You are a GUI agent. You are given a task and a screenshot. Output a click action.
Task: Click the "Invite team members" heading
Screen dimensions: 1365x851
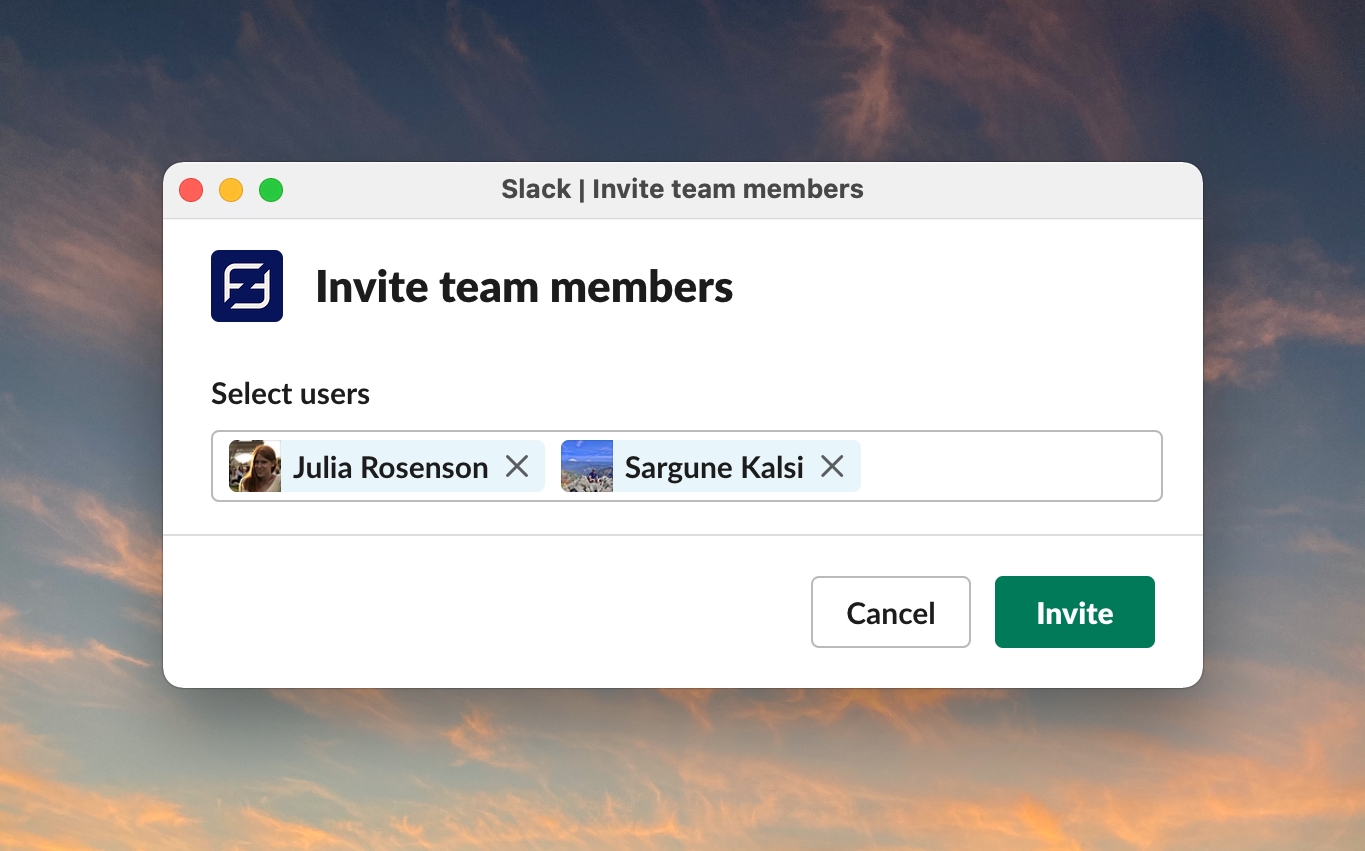point(524,287)
